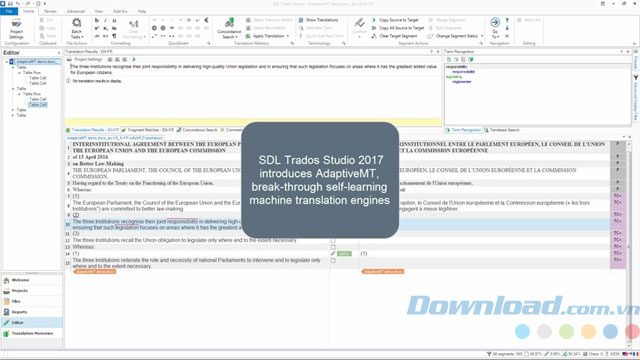640x360 pixels.
Task: Open the File tab
Action: [9, 11]
